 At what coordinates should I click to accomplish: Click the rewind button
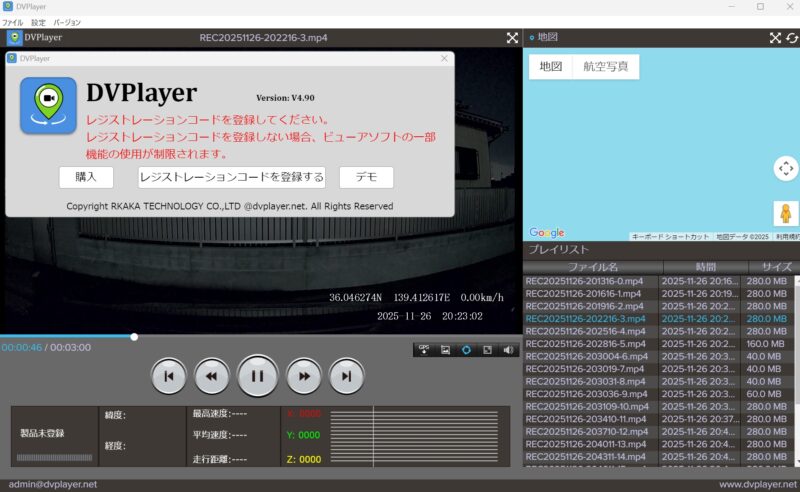pos(212,376)
